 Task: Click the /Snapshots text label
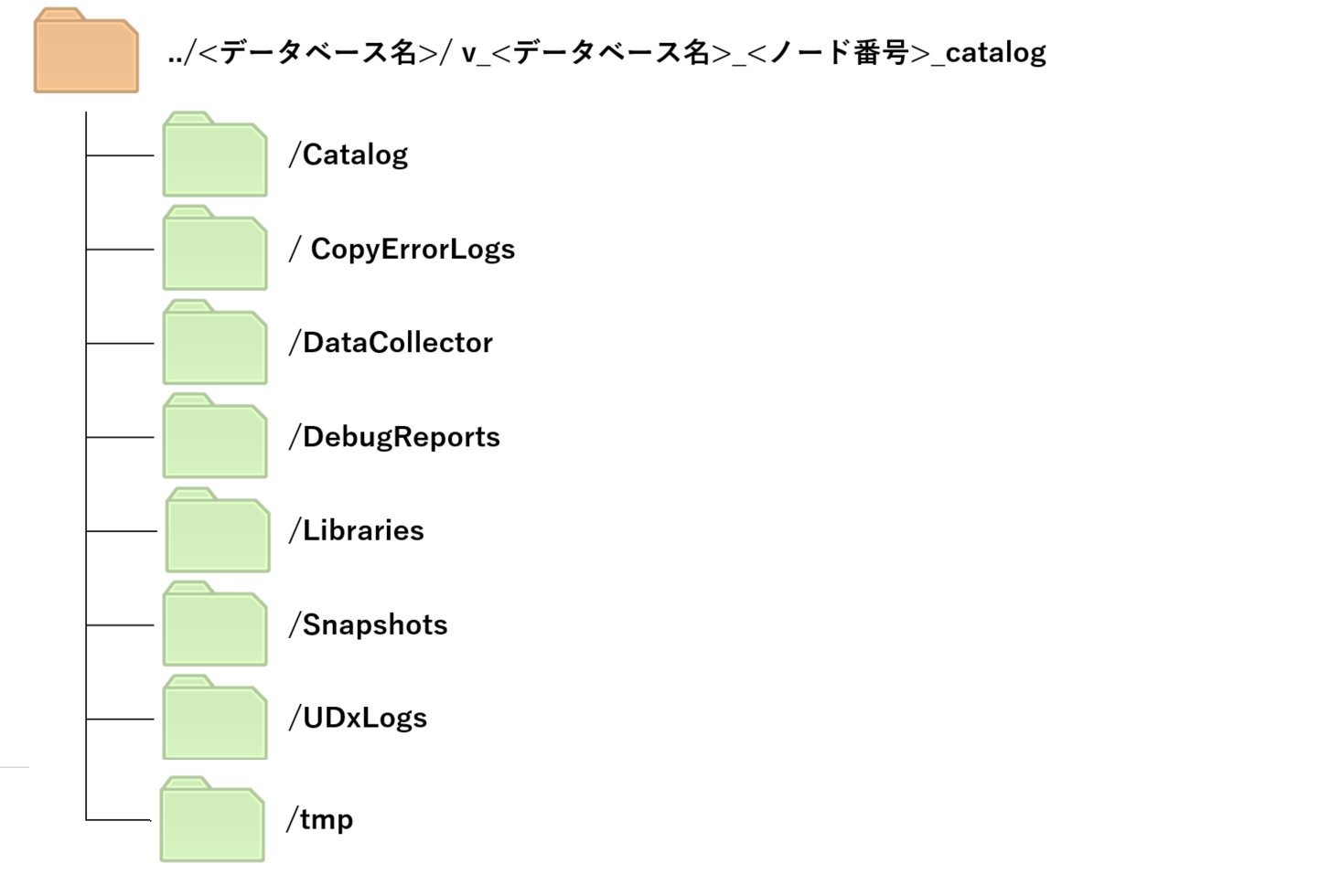[x=368, y=625]
